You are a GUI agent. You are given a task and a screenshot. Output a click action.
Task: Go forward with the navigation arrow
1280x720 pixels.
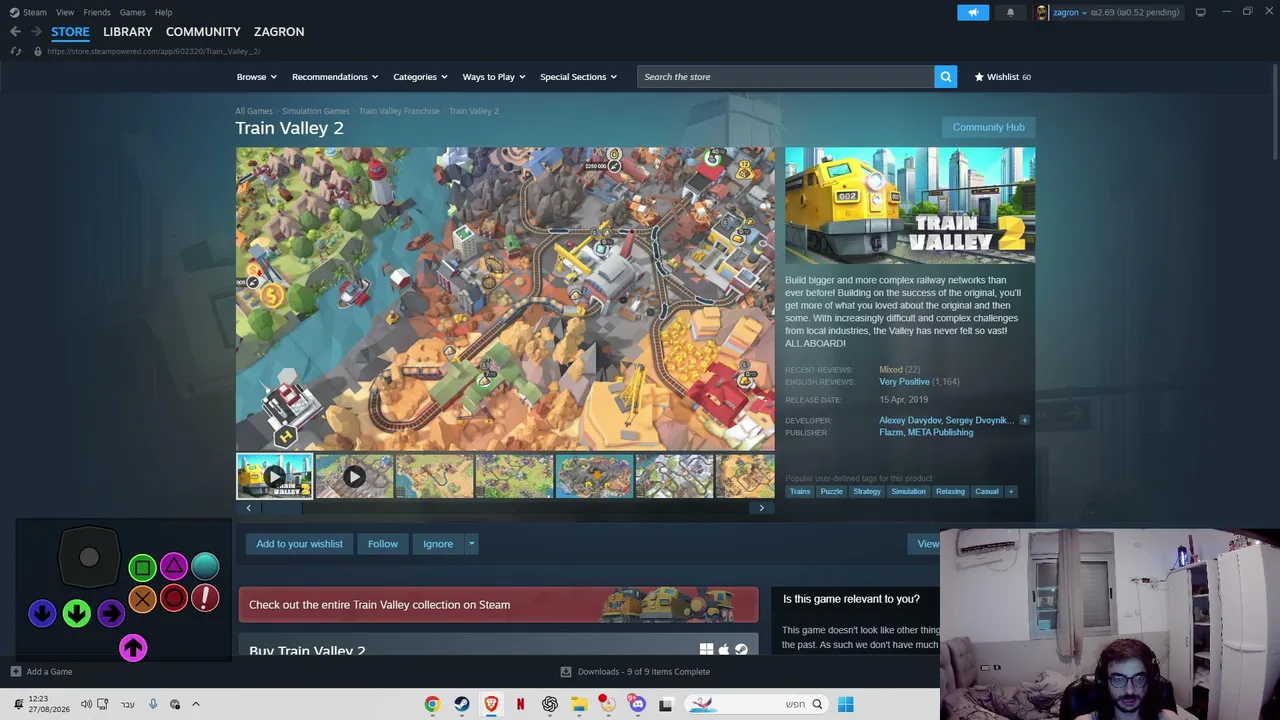tap(36, 32)
